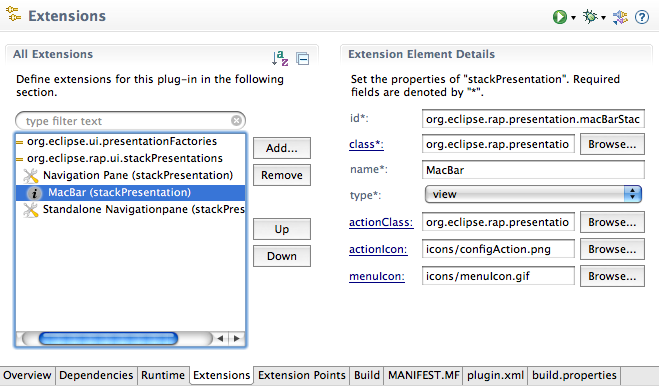Click the Standalone Navigationpane tools icon

31,209
